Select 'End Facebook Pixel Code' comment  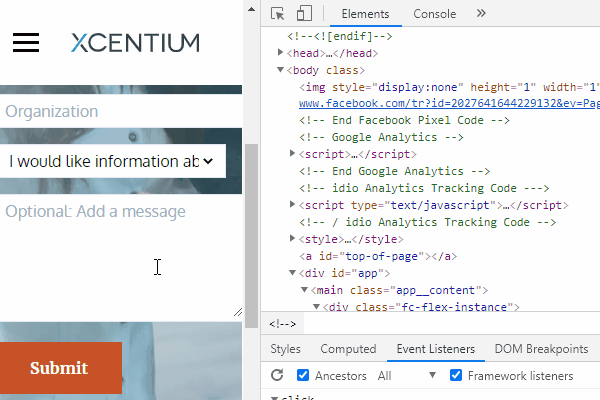404,120
